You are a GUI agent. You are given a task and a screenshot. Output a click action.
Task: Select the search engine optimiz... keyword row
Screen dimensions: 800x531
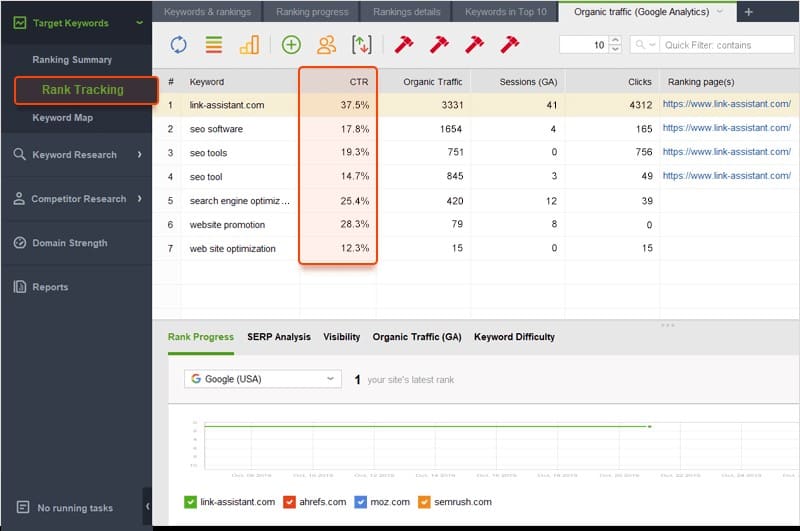(x=476, y=201)
